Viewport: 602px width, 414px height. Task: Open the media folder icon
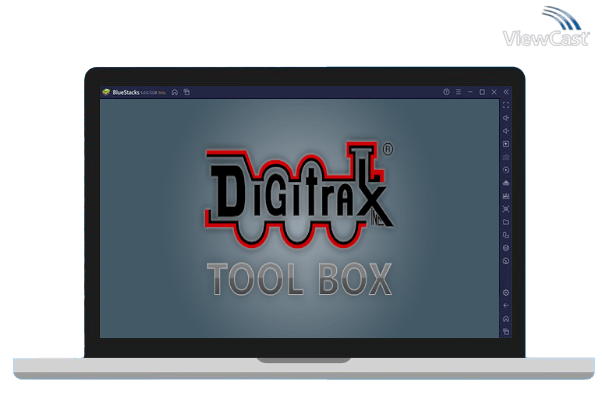[506, 222]
